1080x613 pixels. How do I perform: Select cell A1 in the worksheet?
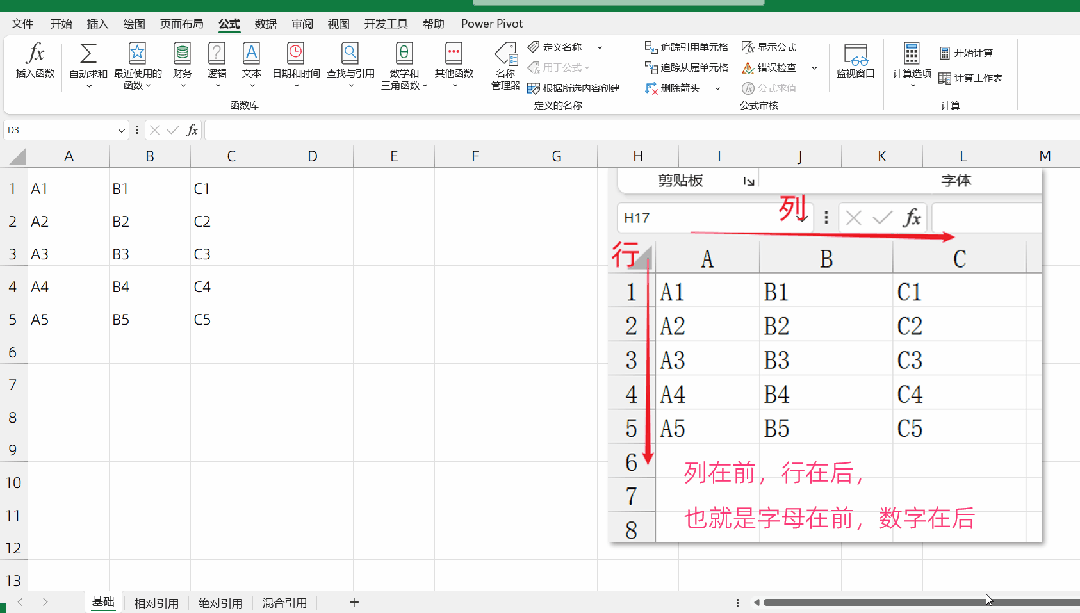[68, 189]
